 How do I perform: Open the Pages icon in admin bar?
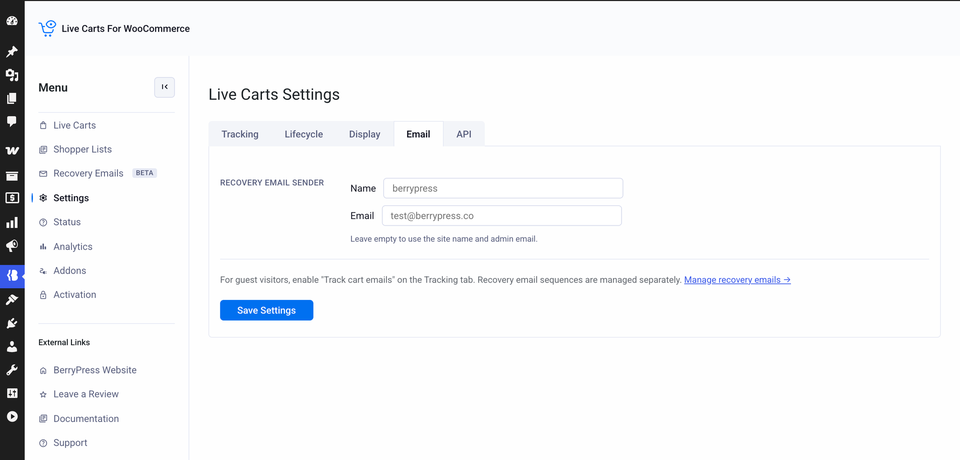click(12, 99)
